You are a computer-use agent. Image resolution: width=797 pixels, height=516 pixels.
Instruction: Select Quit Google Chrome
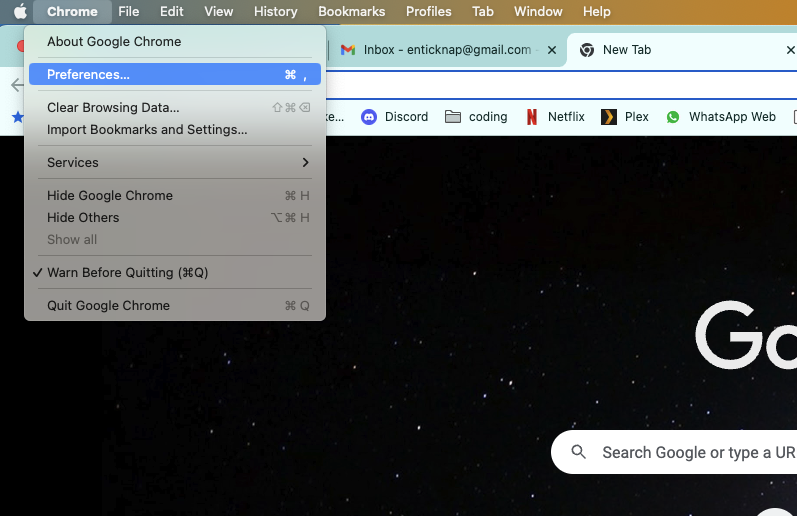click(x=175, y=306)
